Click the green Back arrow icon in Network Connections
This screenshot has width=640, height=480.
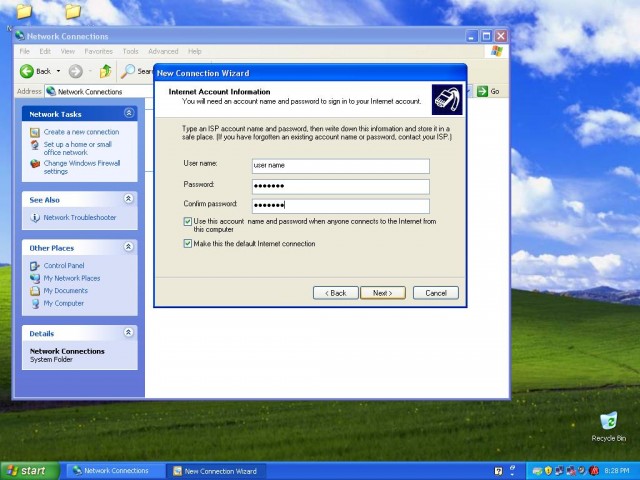(x=27, y=71)
